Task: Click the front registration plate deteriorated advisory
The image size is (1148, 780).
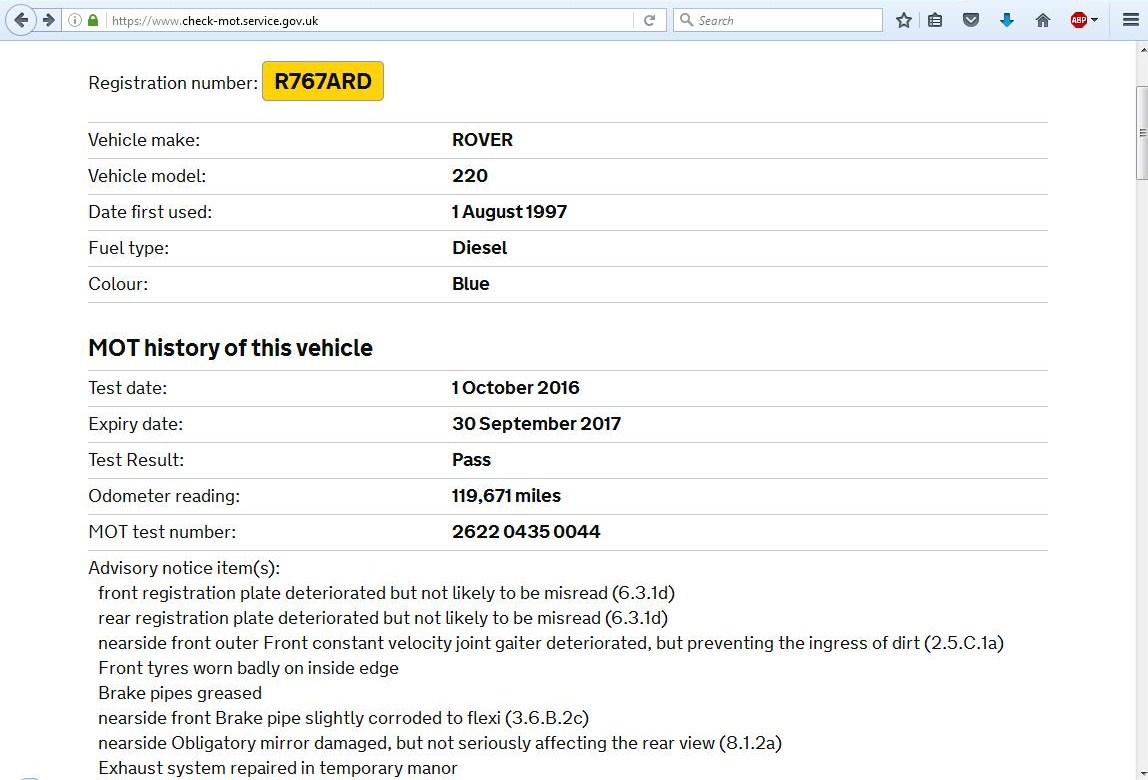Action: point(387,593)
